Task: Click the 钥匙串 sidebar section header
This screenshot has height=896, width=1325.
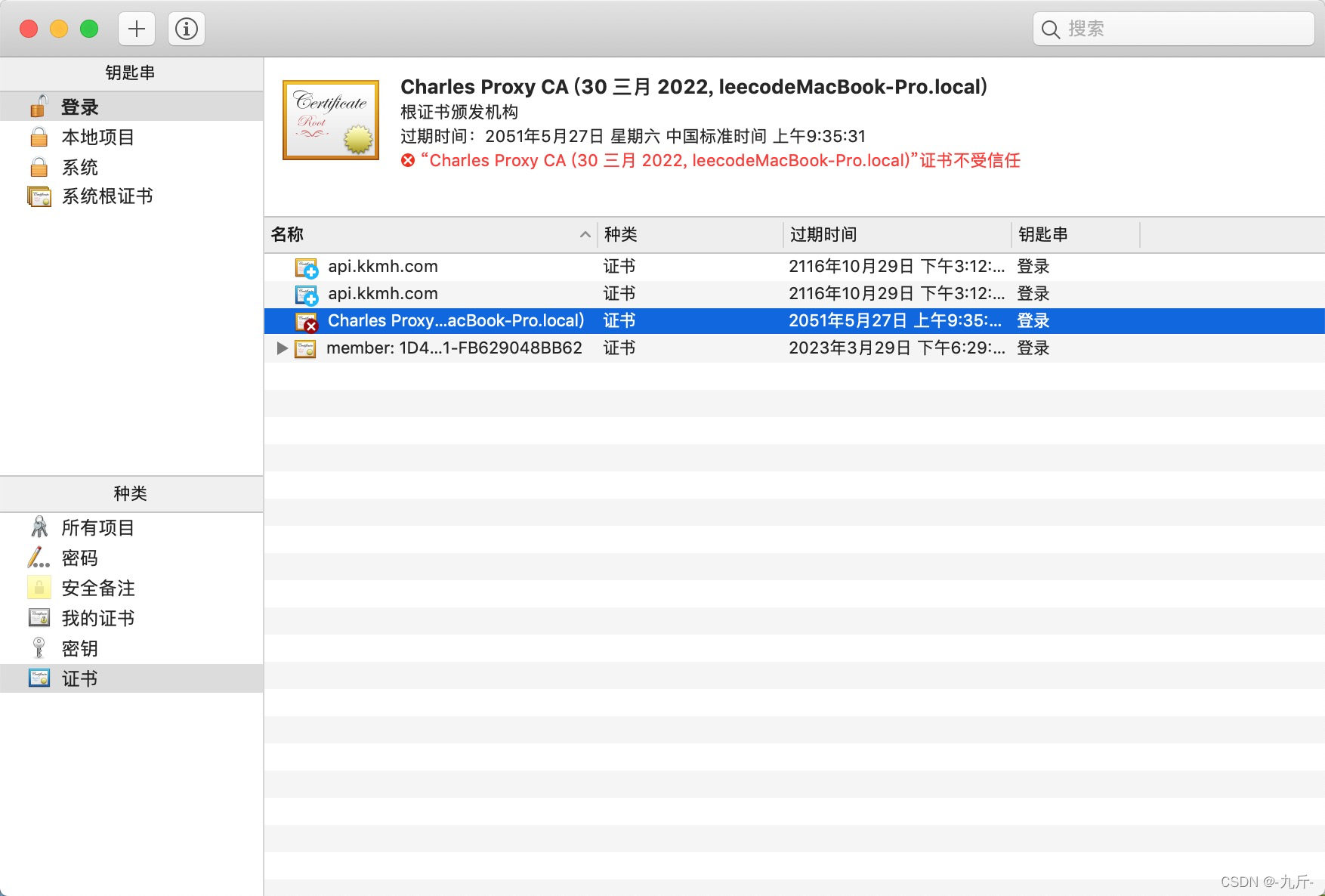Action: click(130, 73)
